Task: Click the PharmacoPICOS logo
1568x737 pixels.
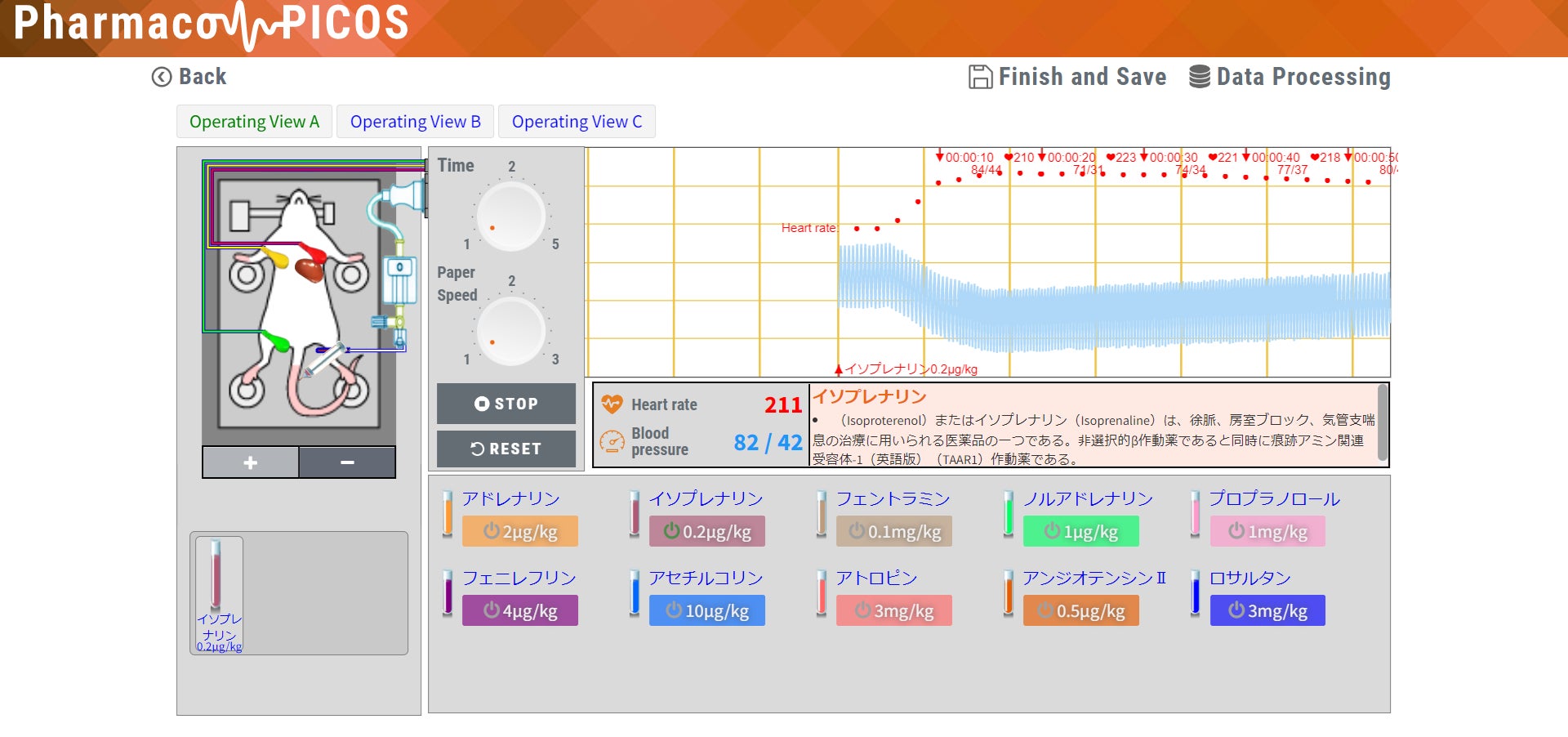Action: 211,25
